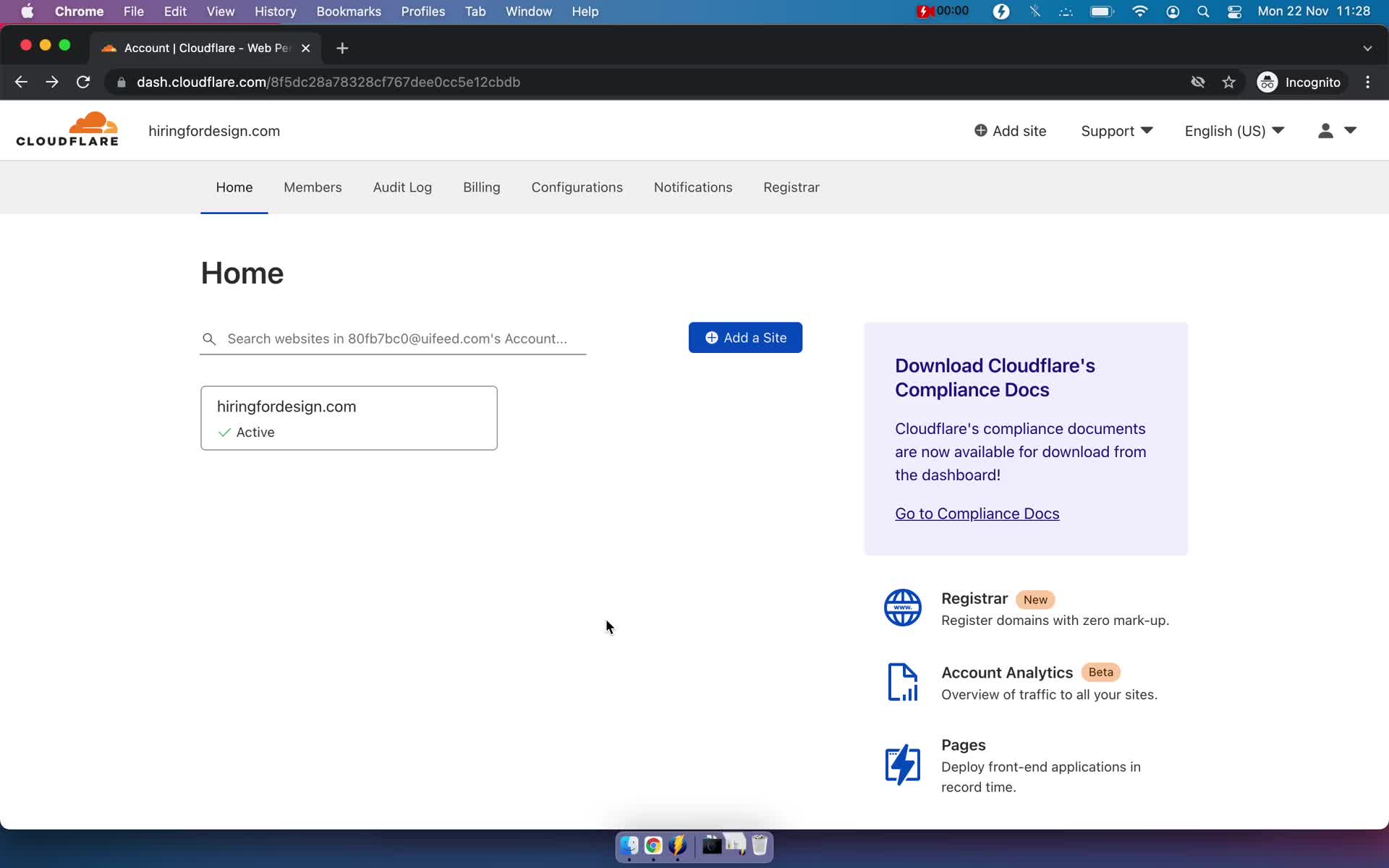Click the Account Analytics chart icon
1389x868 pixels.
tap(902, 682)
